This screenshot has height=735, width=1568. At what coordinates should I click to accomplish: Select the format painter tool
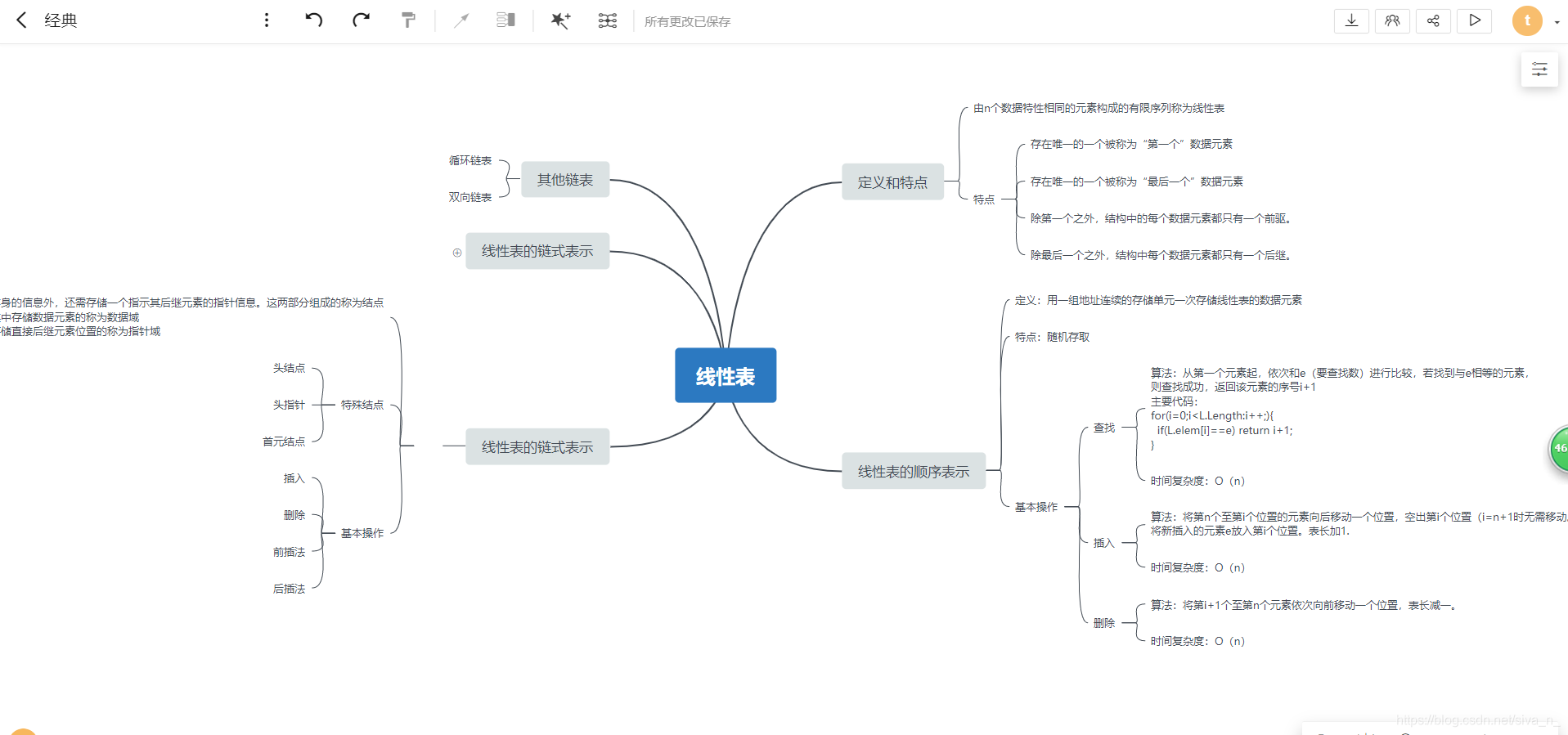[x=408, y=20]
